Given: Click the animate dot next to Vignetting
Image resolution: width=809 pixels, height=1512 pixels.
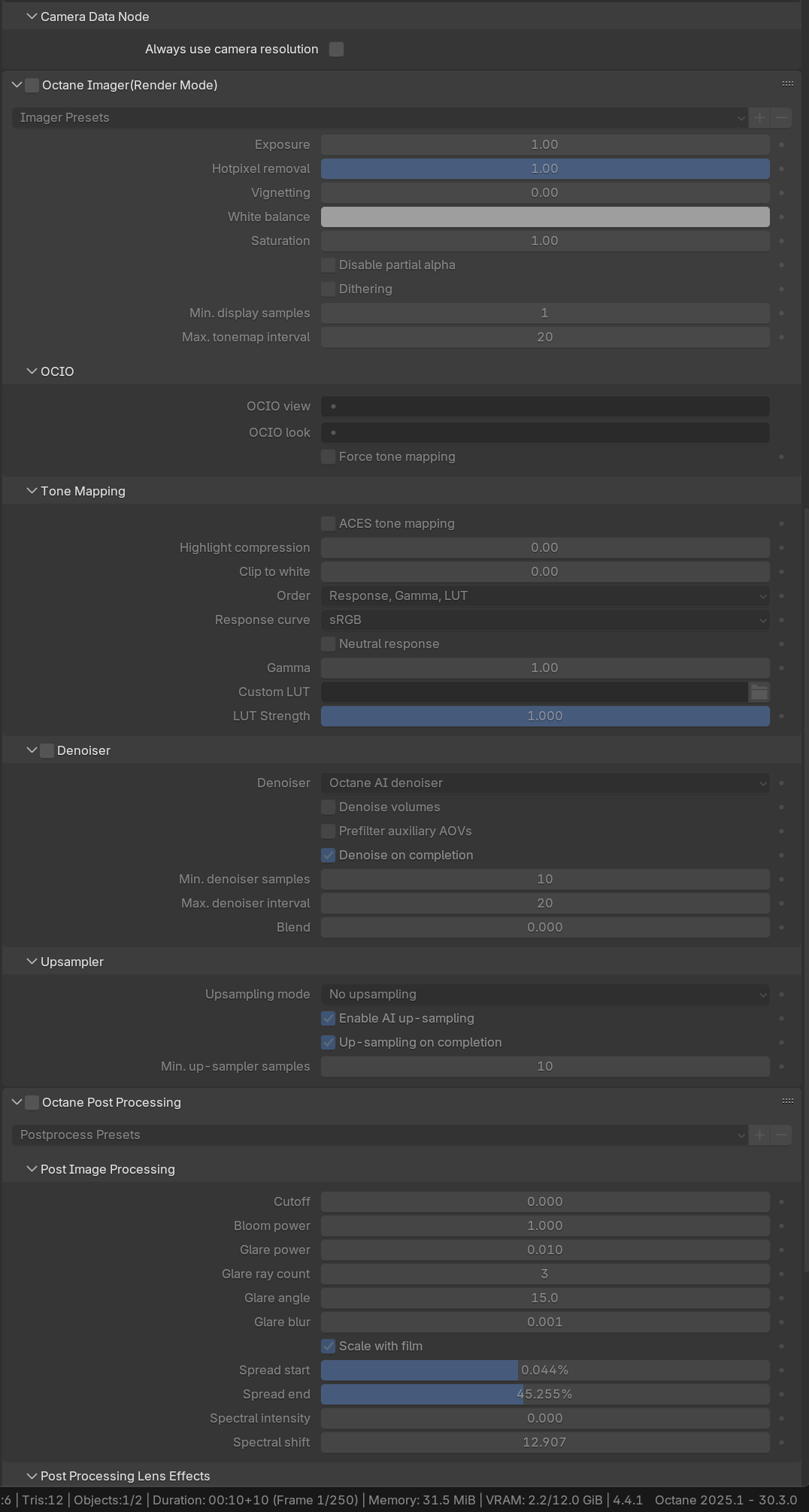Looking at the screenshot, I should (x=782, y=192).
